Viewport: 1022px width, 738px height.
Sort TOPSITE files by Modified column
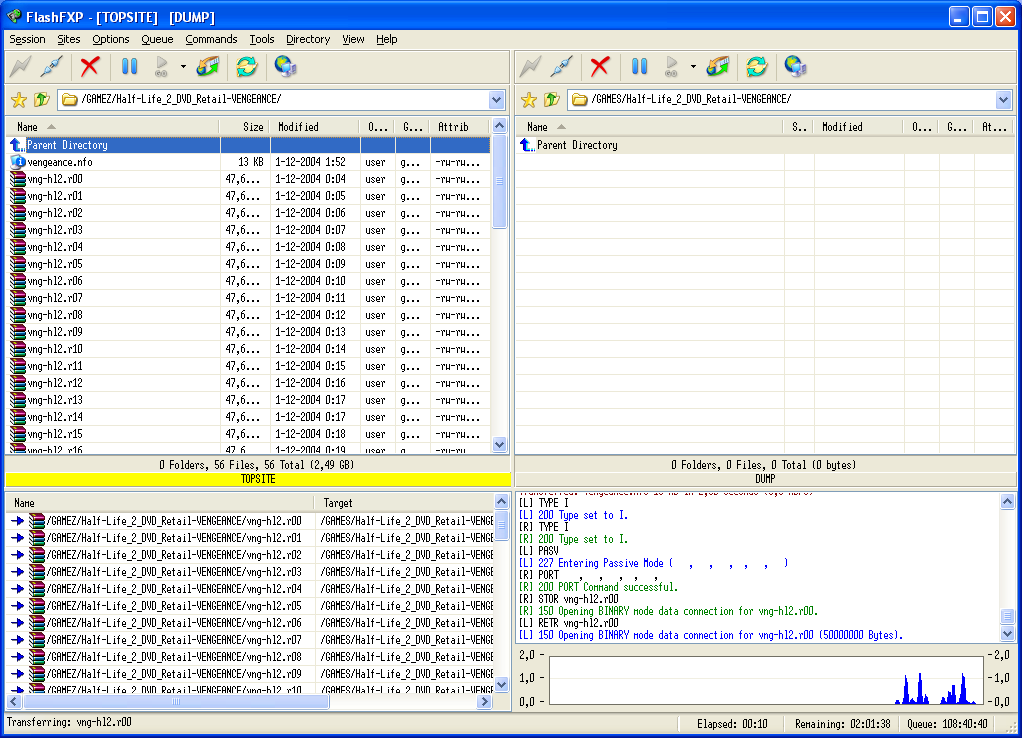pyautogui.click(x=315, y=126)
